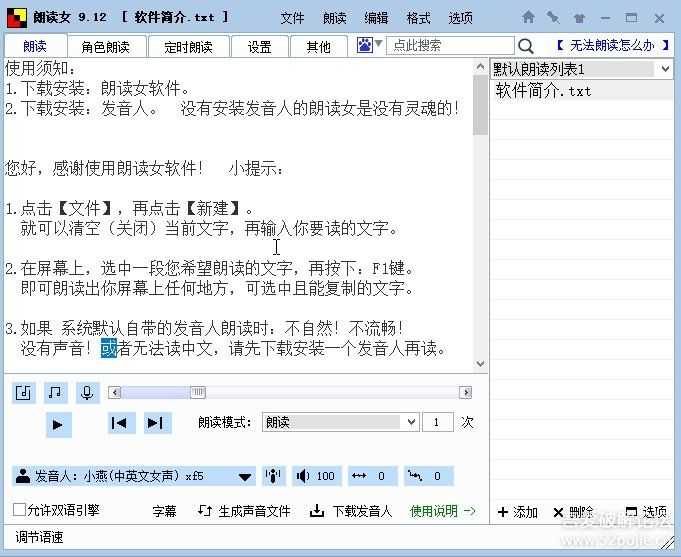Click the microphone recording icon
Viewport: 681px width, 557px height.
(88, 392)
